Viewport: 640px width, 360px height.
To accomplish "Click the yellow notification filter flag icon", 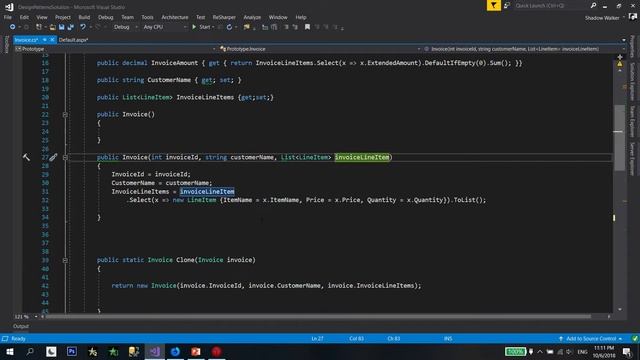I will 493,5.
